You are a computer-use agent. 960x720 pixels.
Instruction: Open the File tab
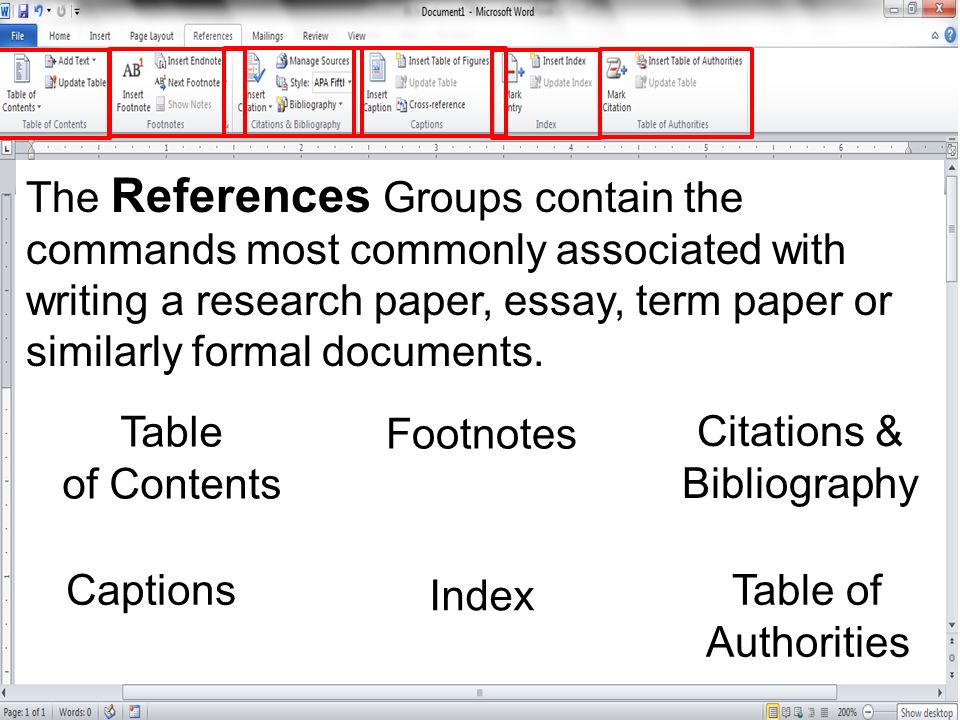(18, 36)
